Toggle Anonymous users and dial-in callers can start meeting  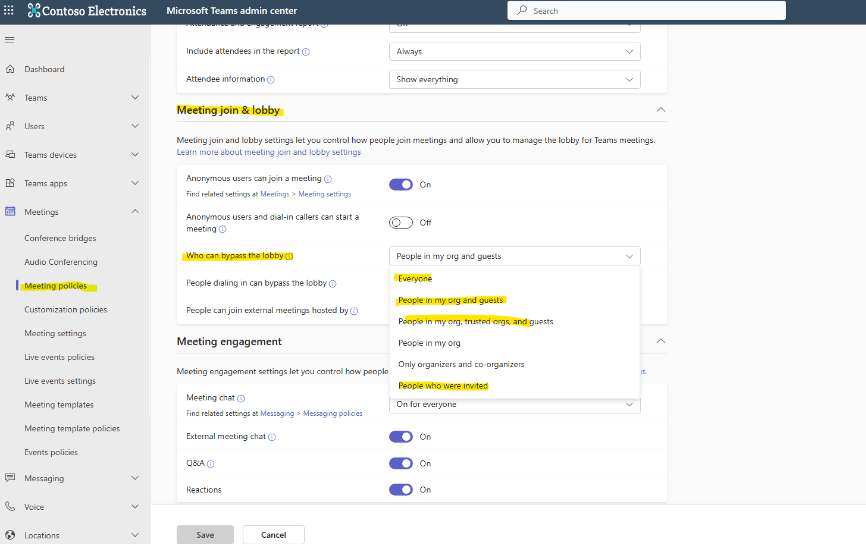[401, 223]
